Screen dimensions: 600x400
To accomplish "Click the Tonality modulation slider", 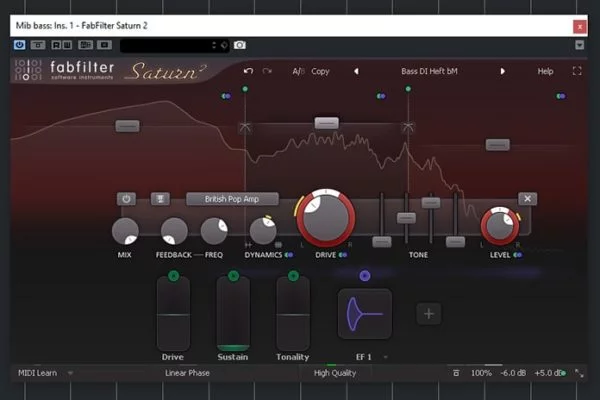I will tap(293, 314).
